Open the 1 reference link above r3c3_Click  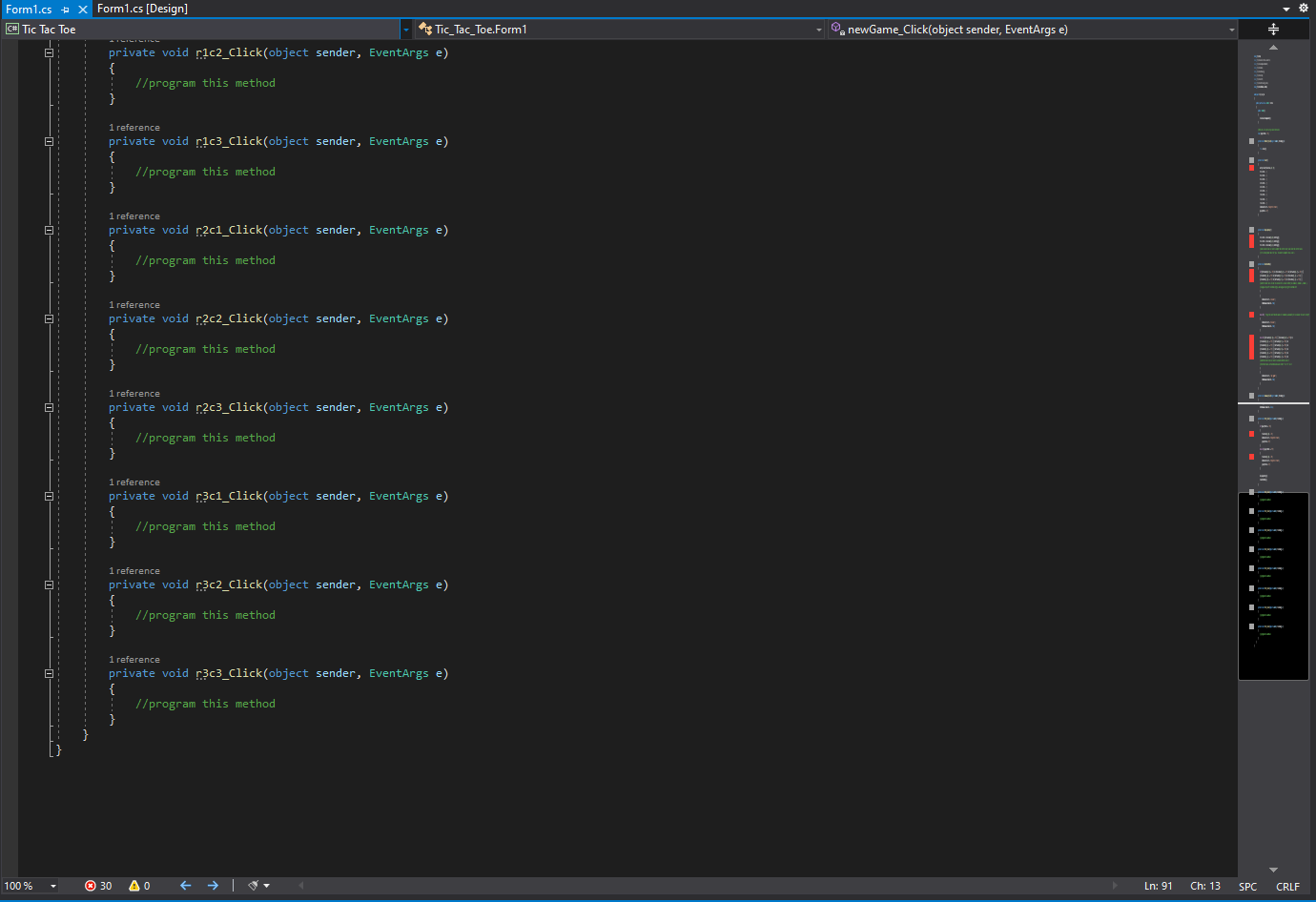coord(134,660)
